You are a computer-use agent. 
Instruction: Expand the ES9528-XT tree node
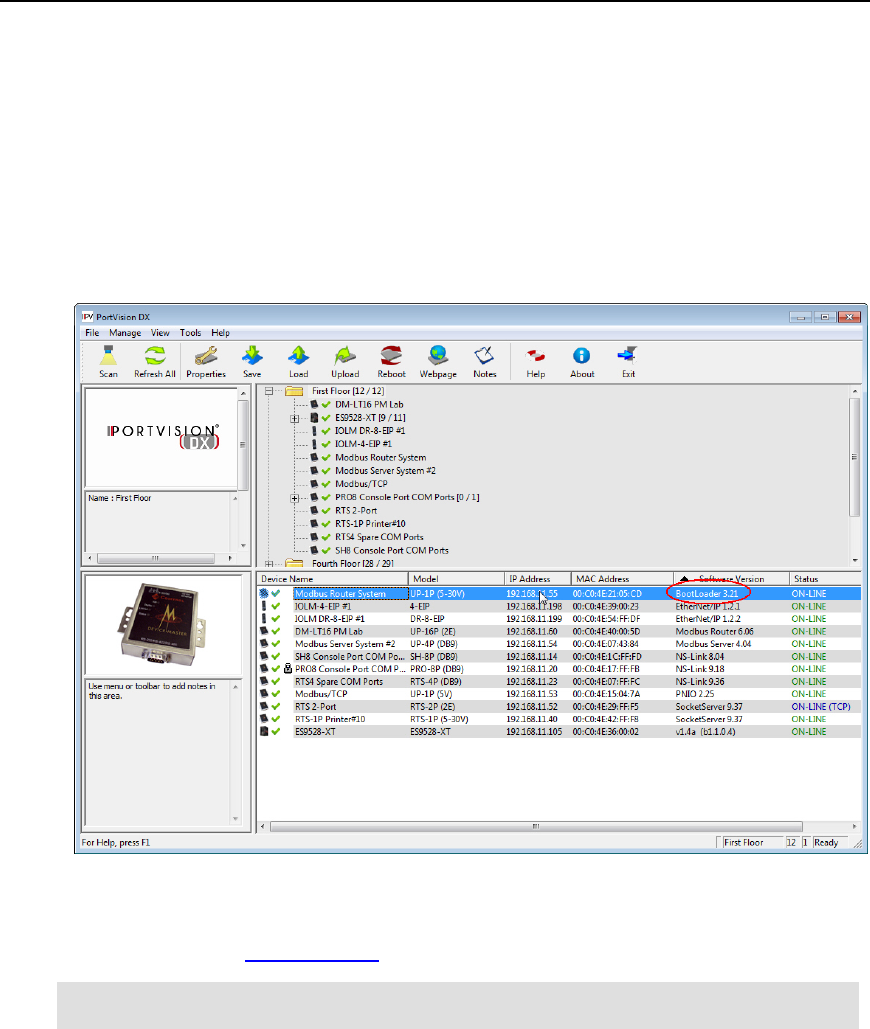coord(295,418)
